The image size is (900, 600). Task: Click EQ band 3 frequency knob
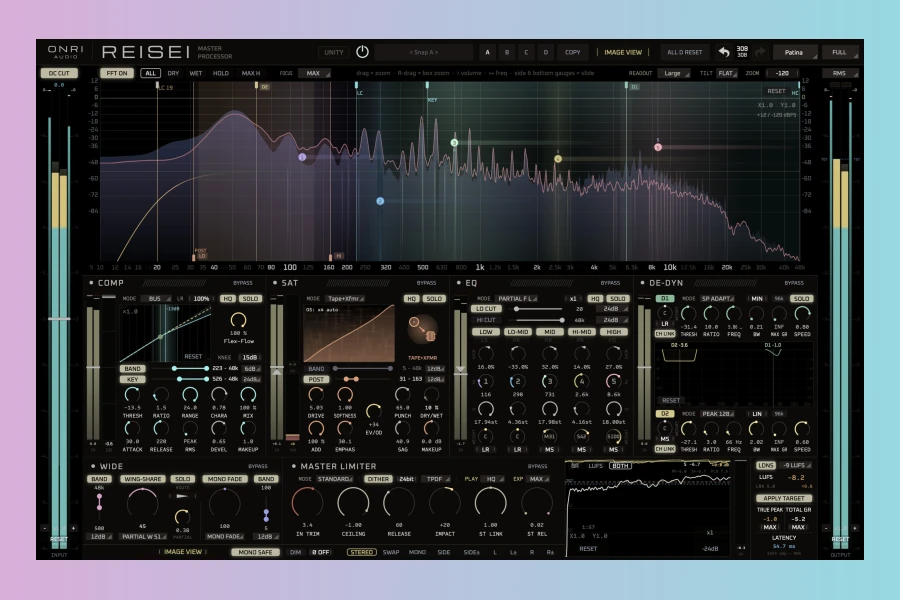(x=549, y=381)
